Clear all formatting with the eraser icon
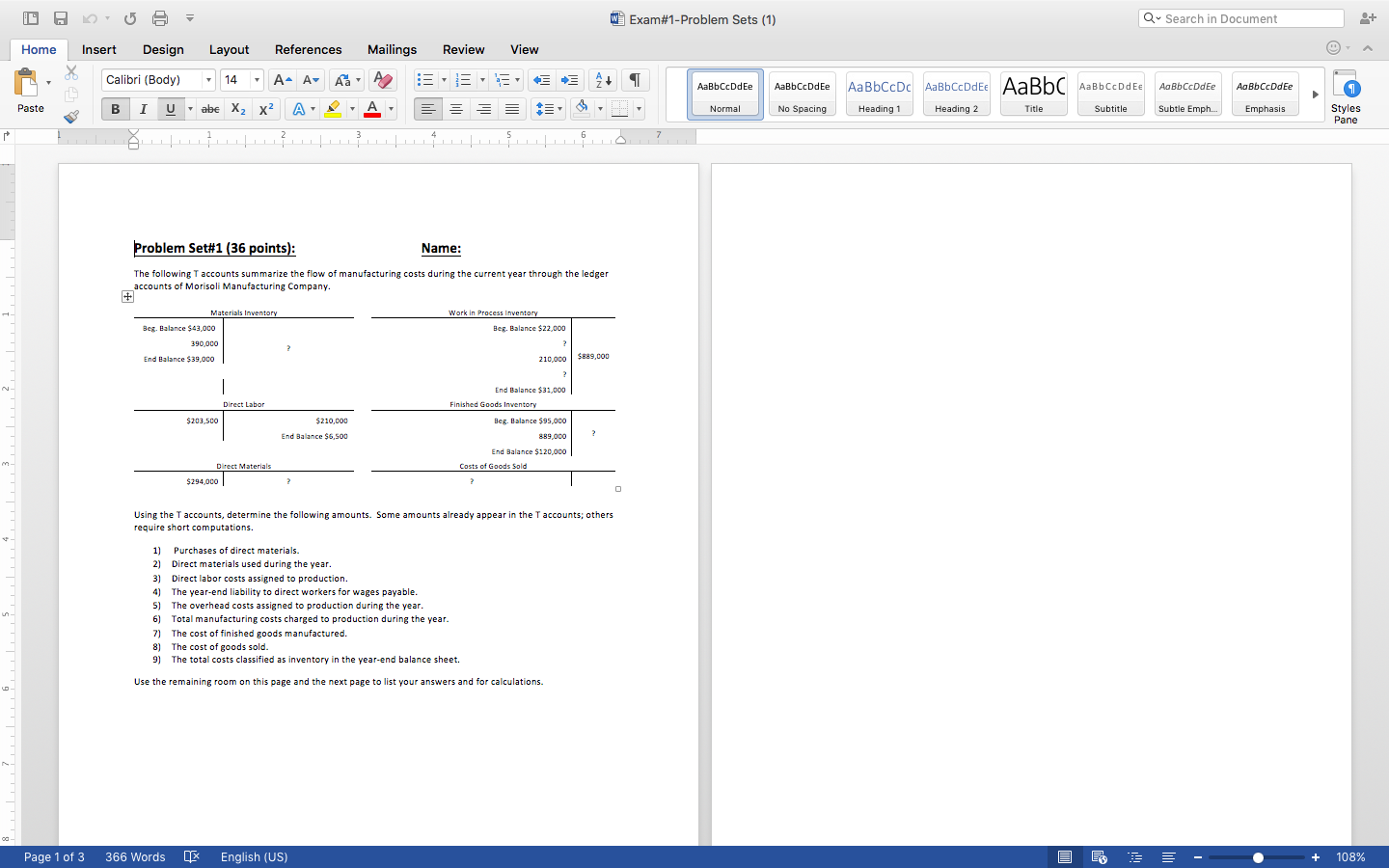1389x868 pixels. [382, 80]
